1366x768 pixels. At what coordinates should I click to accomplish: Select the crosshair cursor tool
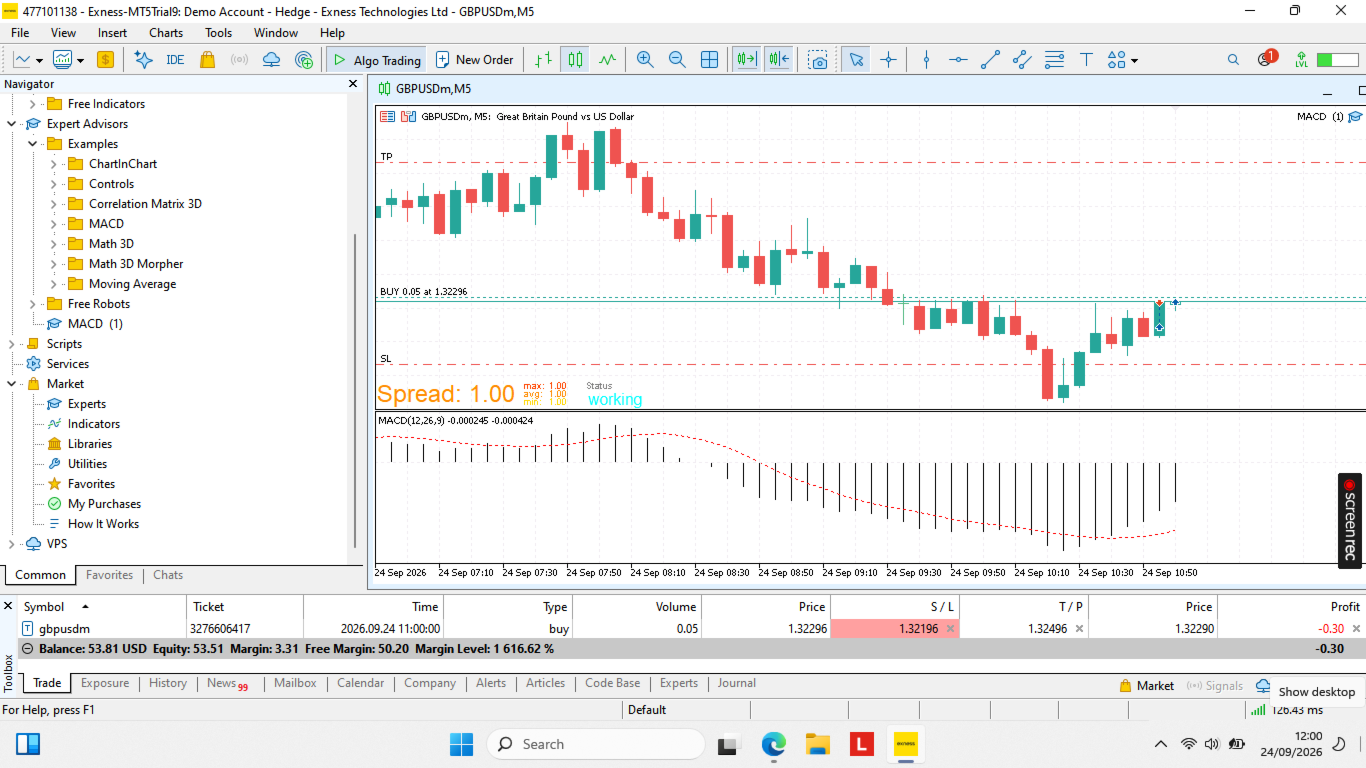tap(888, 60)
